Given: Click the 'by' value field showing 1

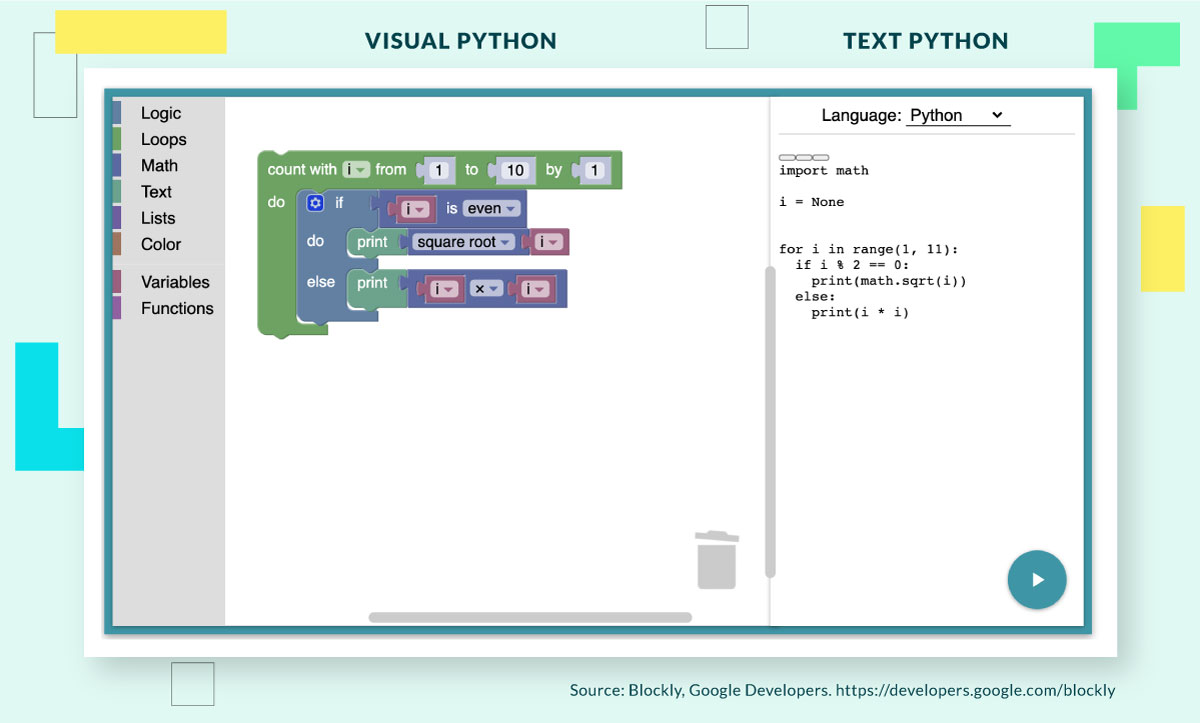Looking at the screenshot, I should click(x=594, y=170).
